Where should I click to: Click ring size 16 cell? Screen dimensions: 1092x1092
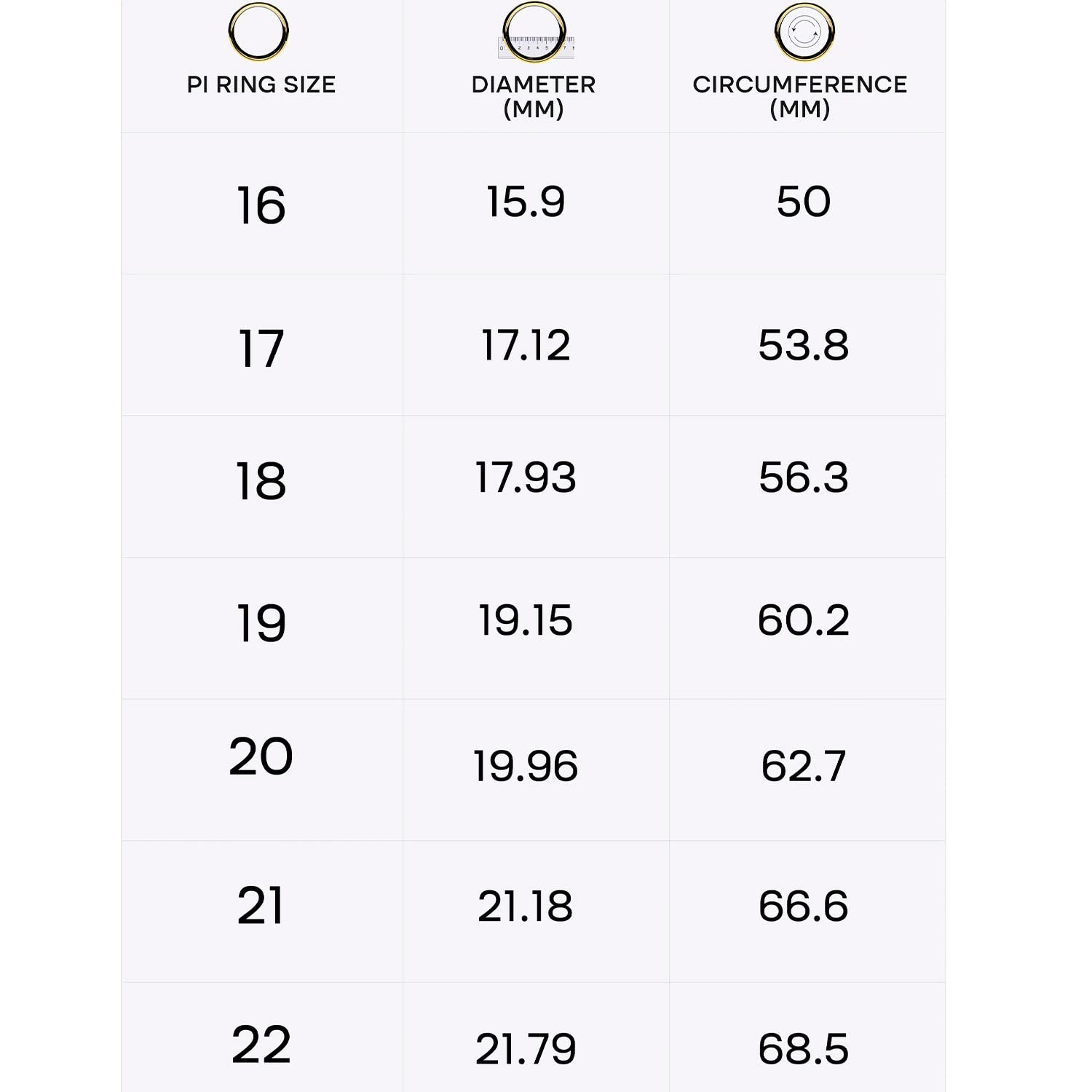261,205
